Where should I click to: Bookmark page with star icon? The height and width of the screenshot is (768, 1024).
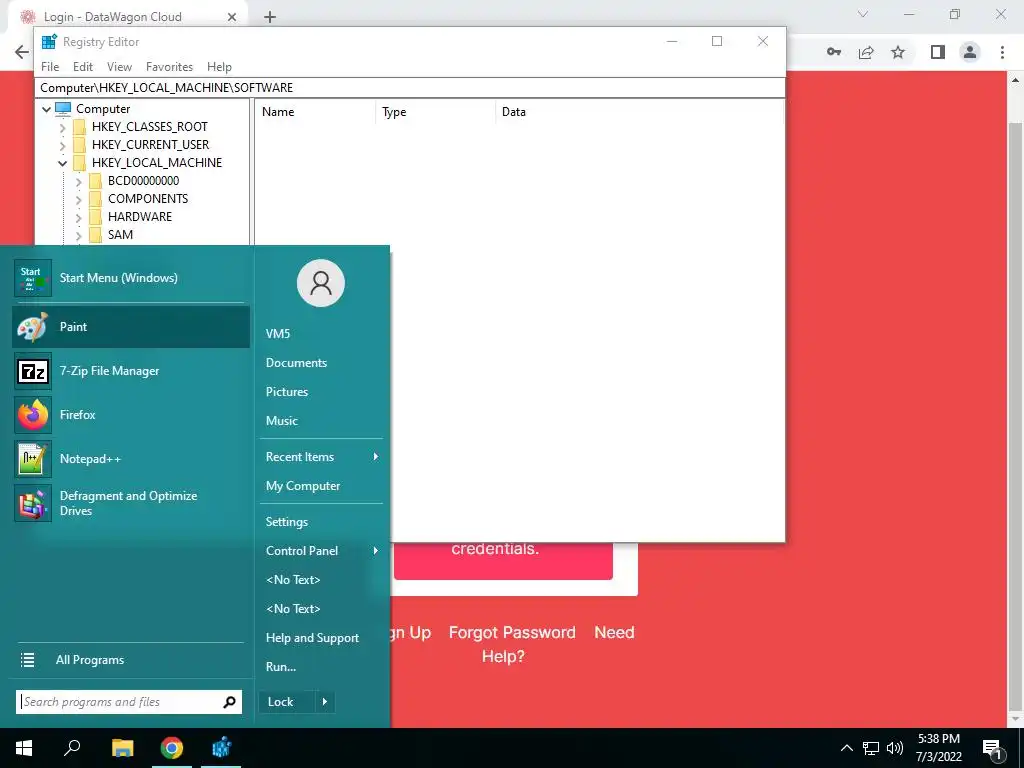point(898,52)
